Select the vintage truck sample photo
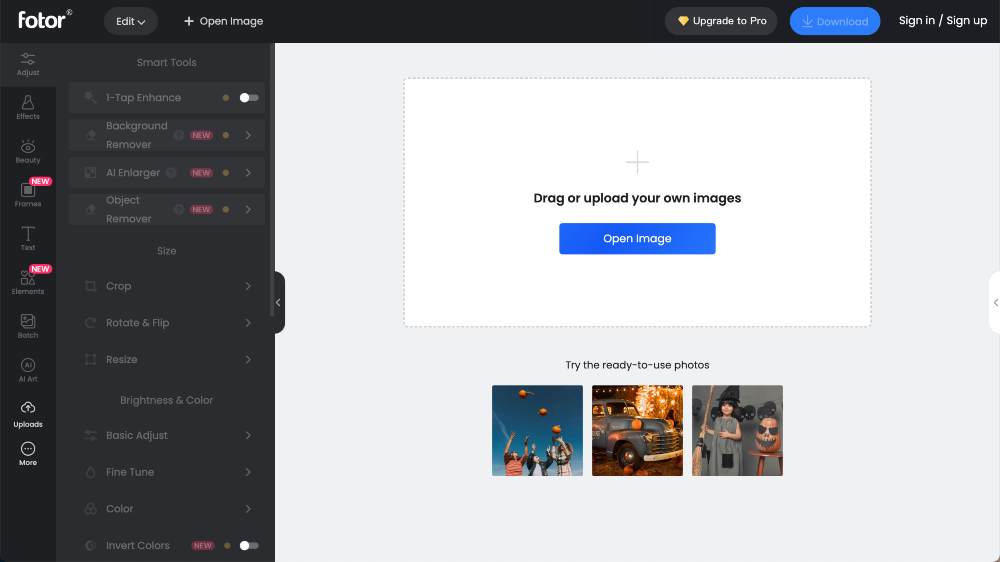The image size is (1000, 562). [637, 430]
